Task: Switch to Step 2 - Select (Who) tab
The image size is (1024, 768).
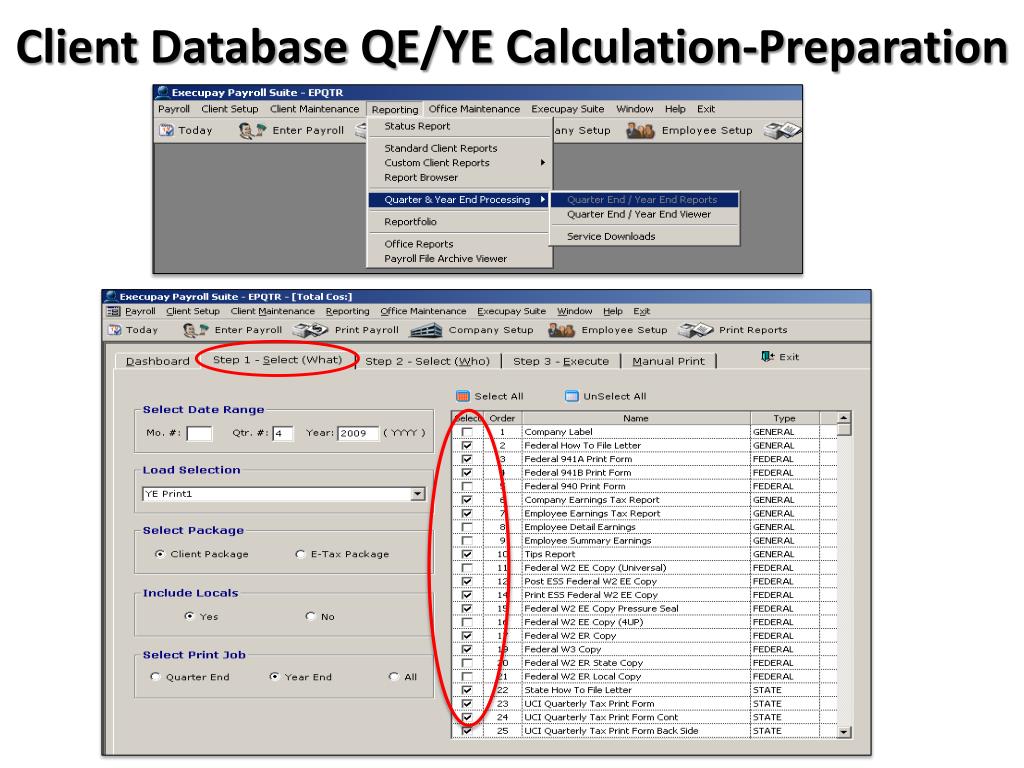Action: (x=427, y=361)
